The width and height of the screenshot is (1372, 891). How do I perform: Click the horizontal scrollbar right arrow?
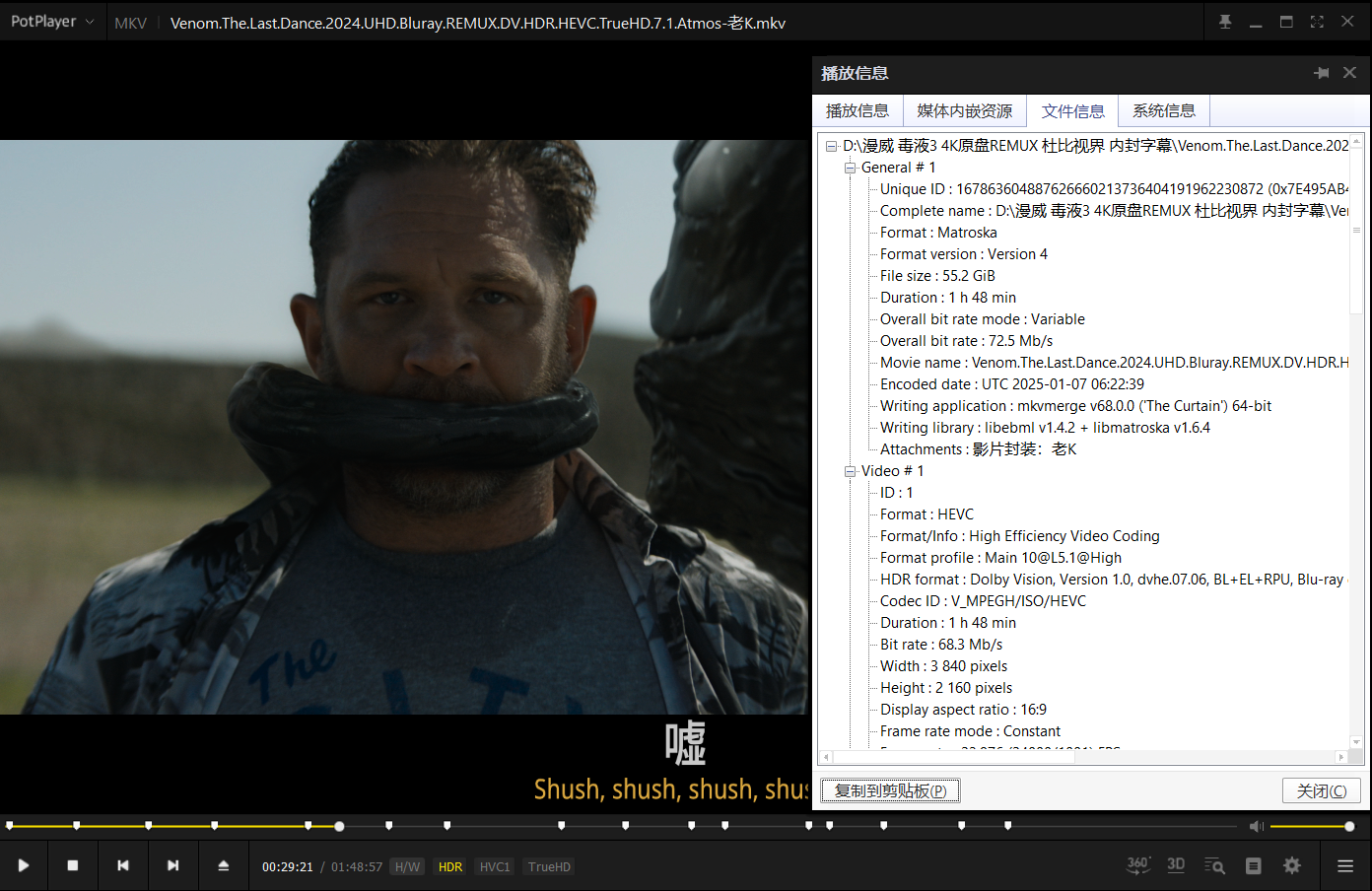pyautogui.click(x=1340, y=757)
